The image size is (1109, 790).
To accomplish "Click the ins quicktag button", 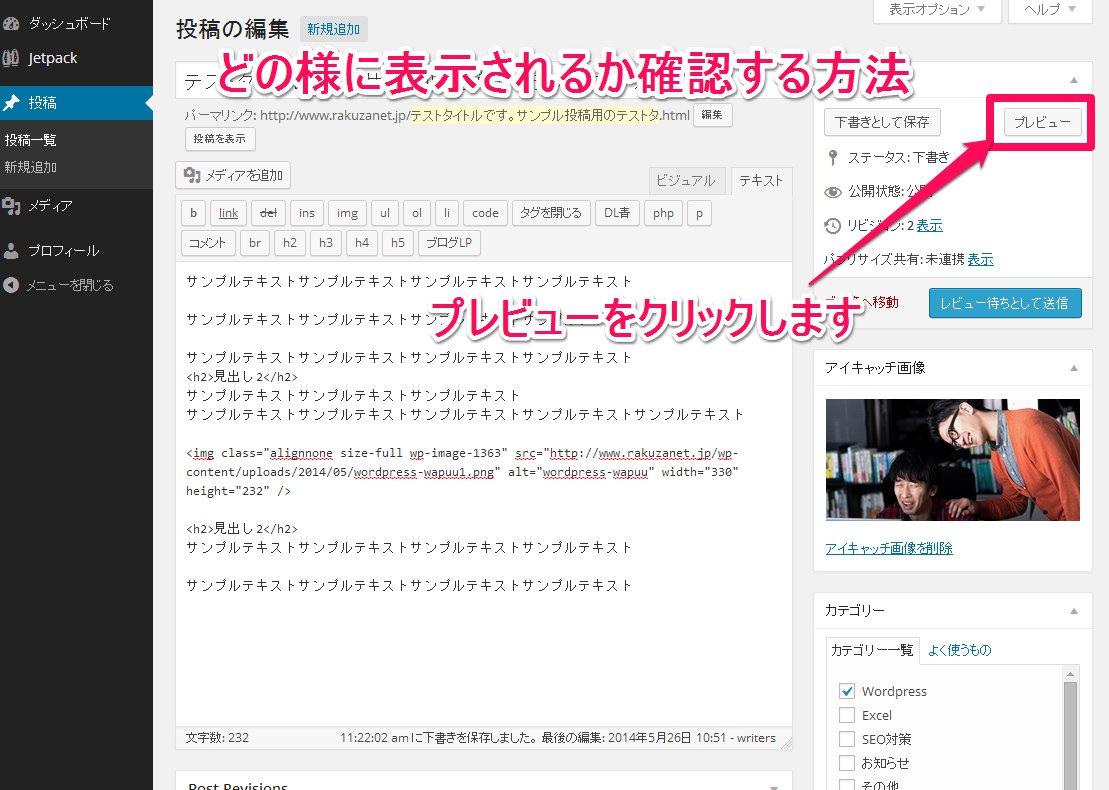I will coord(307,213).
